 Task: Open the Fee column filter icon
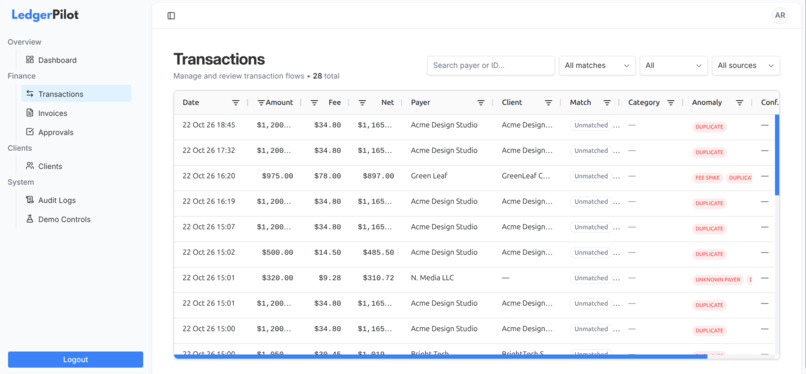(x=315, y=103)
